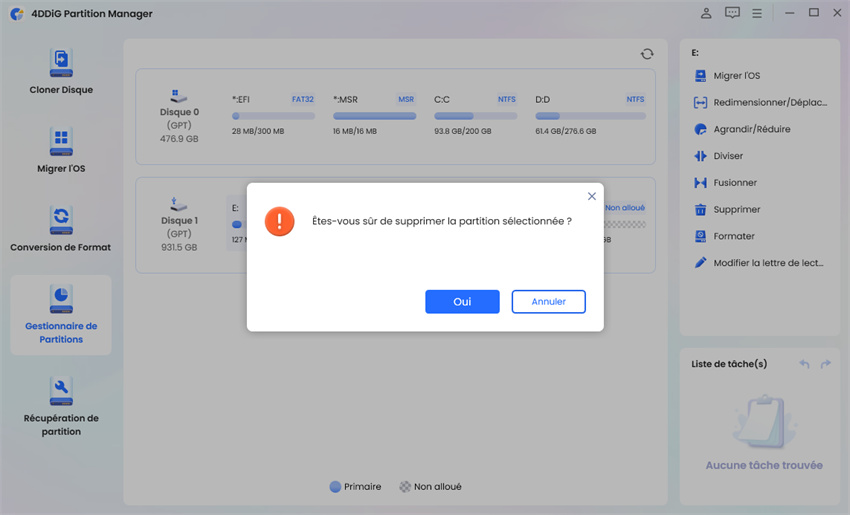Open the Migrer l'OS sidebar icon
The width and height of the screenshot is (850, 515).
(x=61, y=141)
